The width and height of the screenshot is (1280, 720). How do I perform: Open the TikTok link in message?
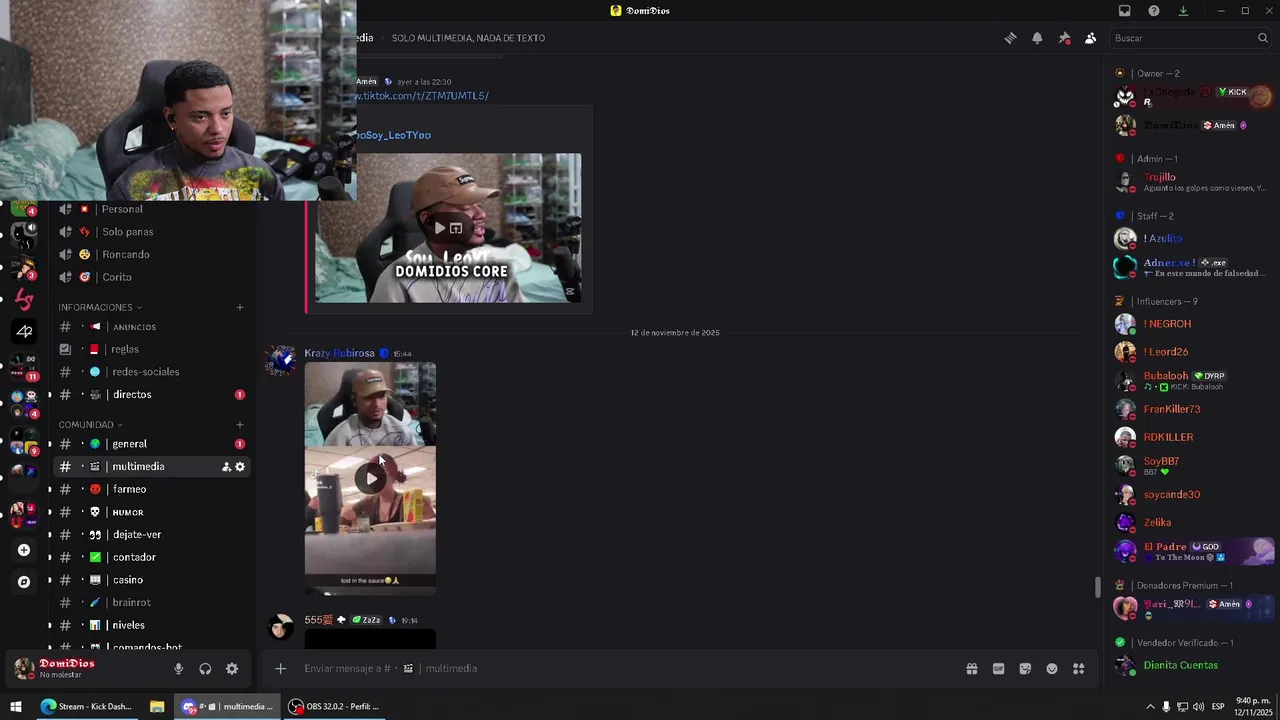click(422, 96)
